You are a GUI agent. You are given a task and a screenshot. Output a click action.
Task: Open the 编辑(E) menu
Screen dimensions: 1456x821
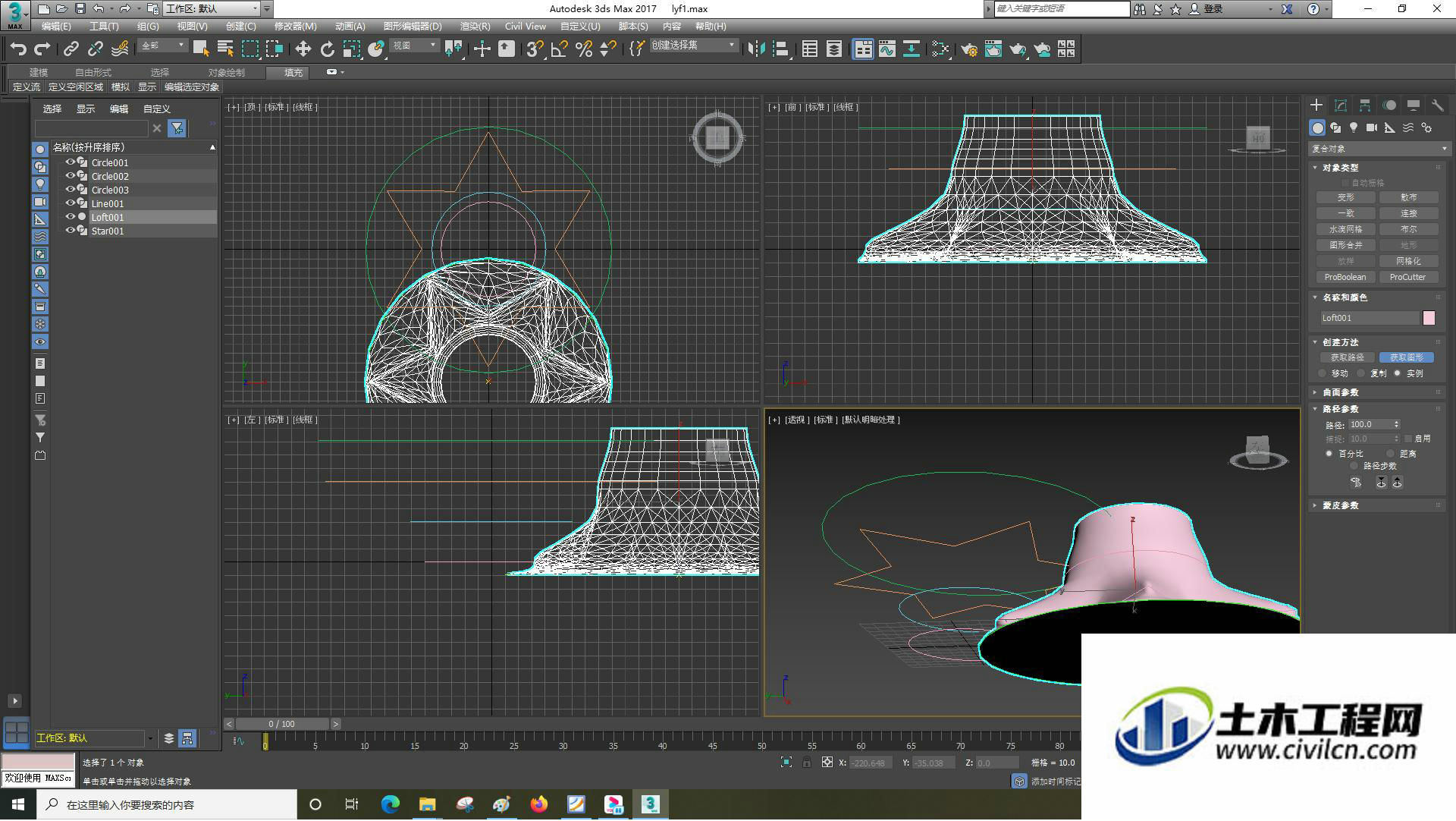click(x=56, y=27)
